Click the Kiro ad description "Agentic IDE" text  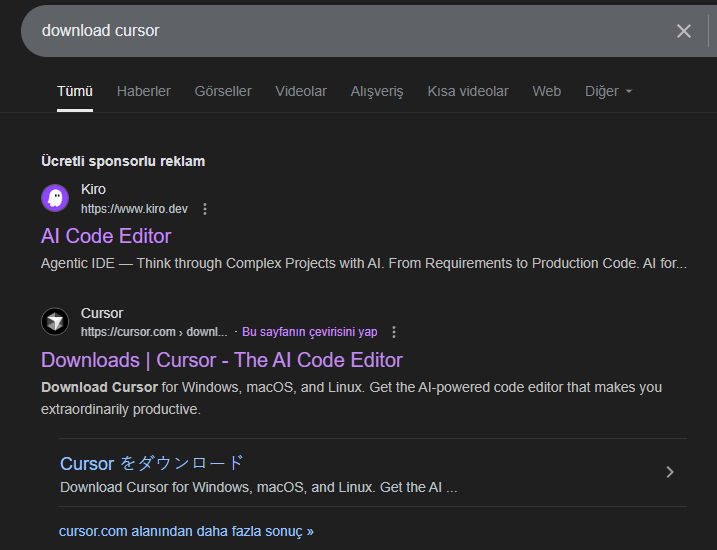pos(364,263)
